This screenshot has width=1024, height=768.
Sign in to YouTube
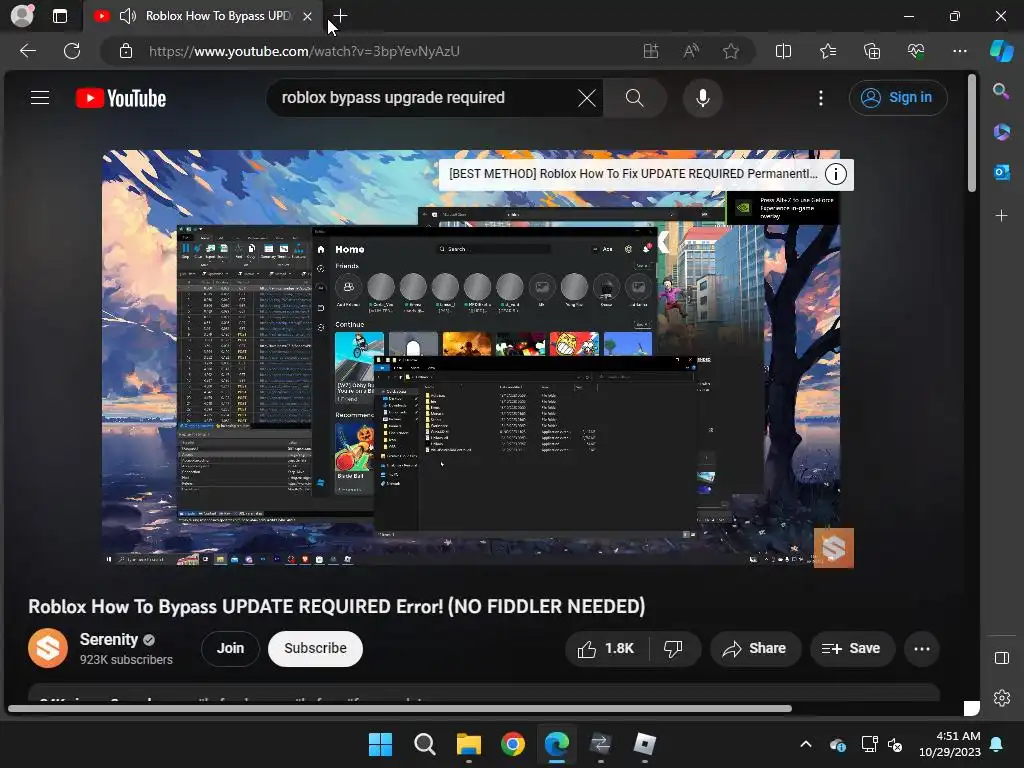898,98
